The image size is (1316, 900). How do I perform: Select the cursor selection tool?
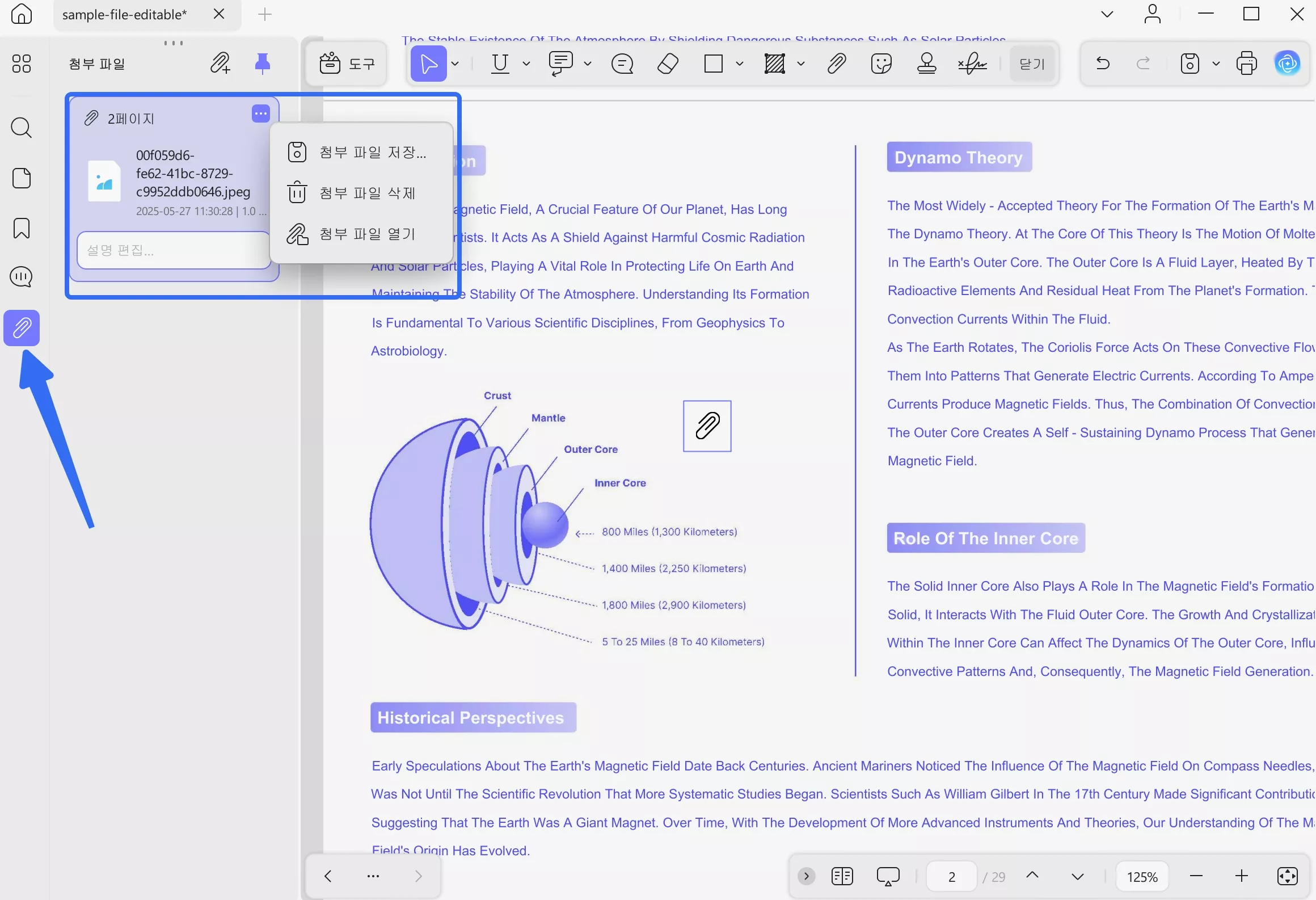(x=429, y=64)
